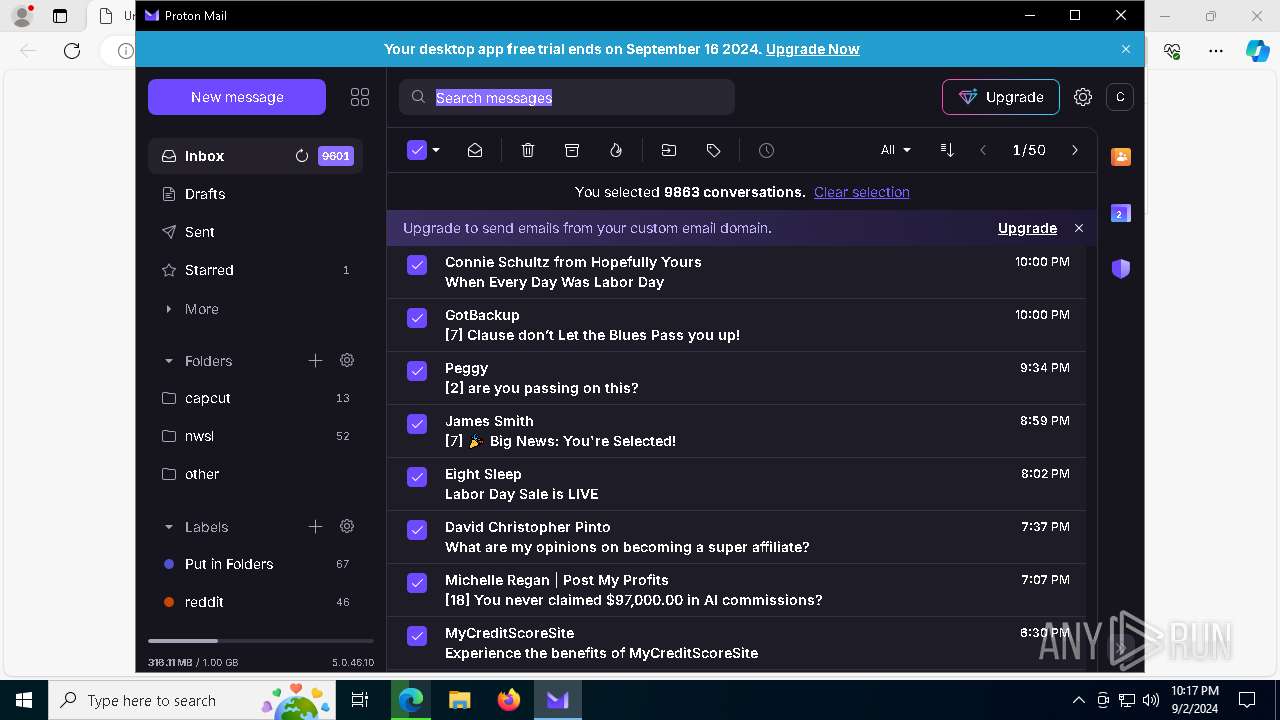Compose with the New message button

(x=237, y=97)
